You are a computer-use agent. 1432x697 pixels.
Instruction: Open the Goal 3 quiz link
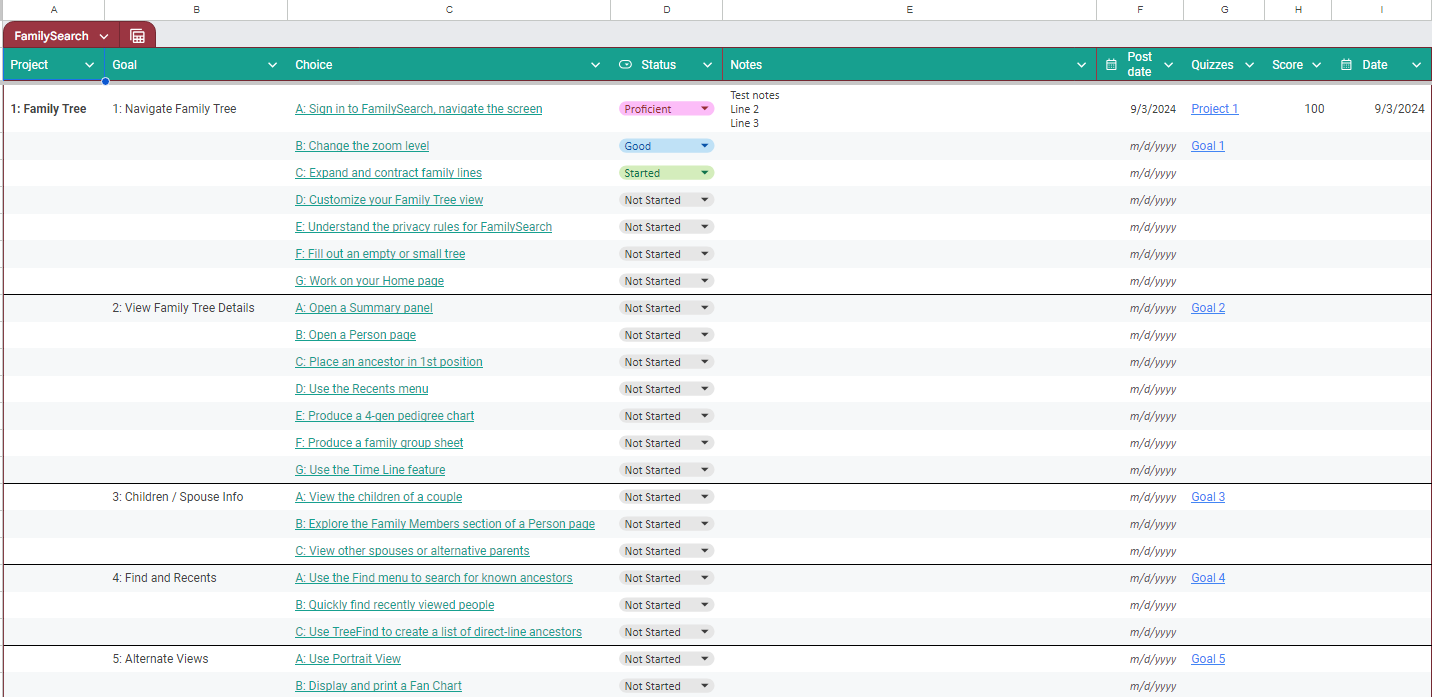pyautogui.click(x=1207, y=497)
